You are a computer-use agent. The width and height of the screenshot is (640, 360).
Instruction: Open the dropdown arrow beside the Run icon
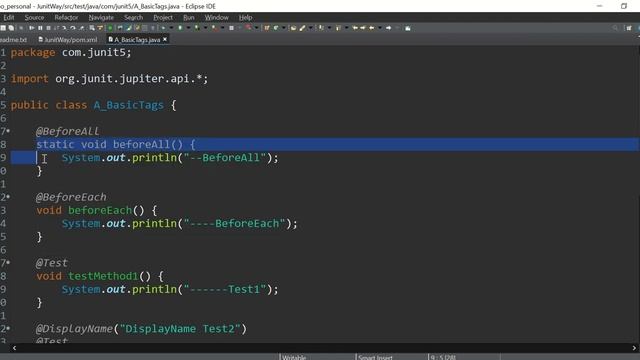click(188, 28)
